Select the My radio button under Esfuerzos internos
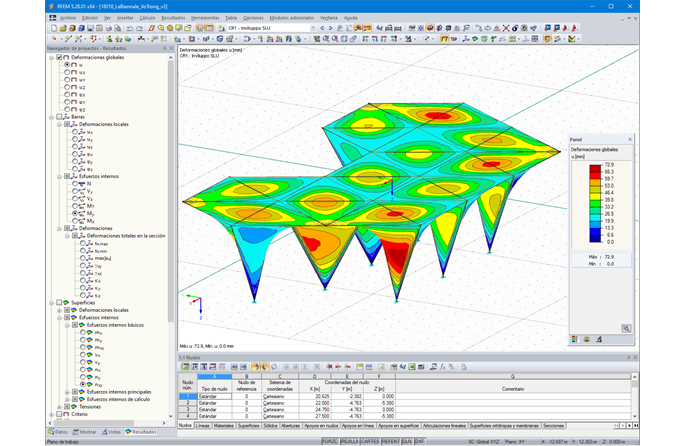The height and width of the screenshot is (446, 686). tap(75, 214)
